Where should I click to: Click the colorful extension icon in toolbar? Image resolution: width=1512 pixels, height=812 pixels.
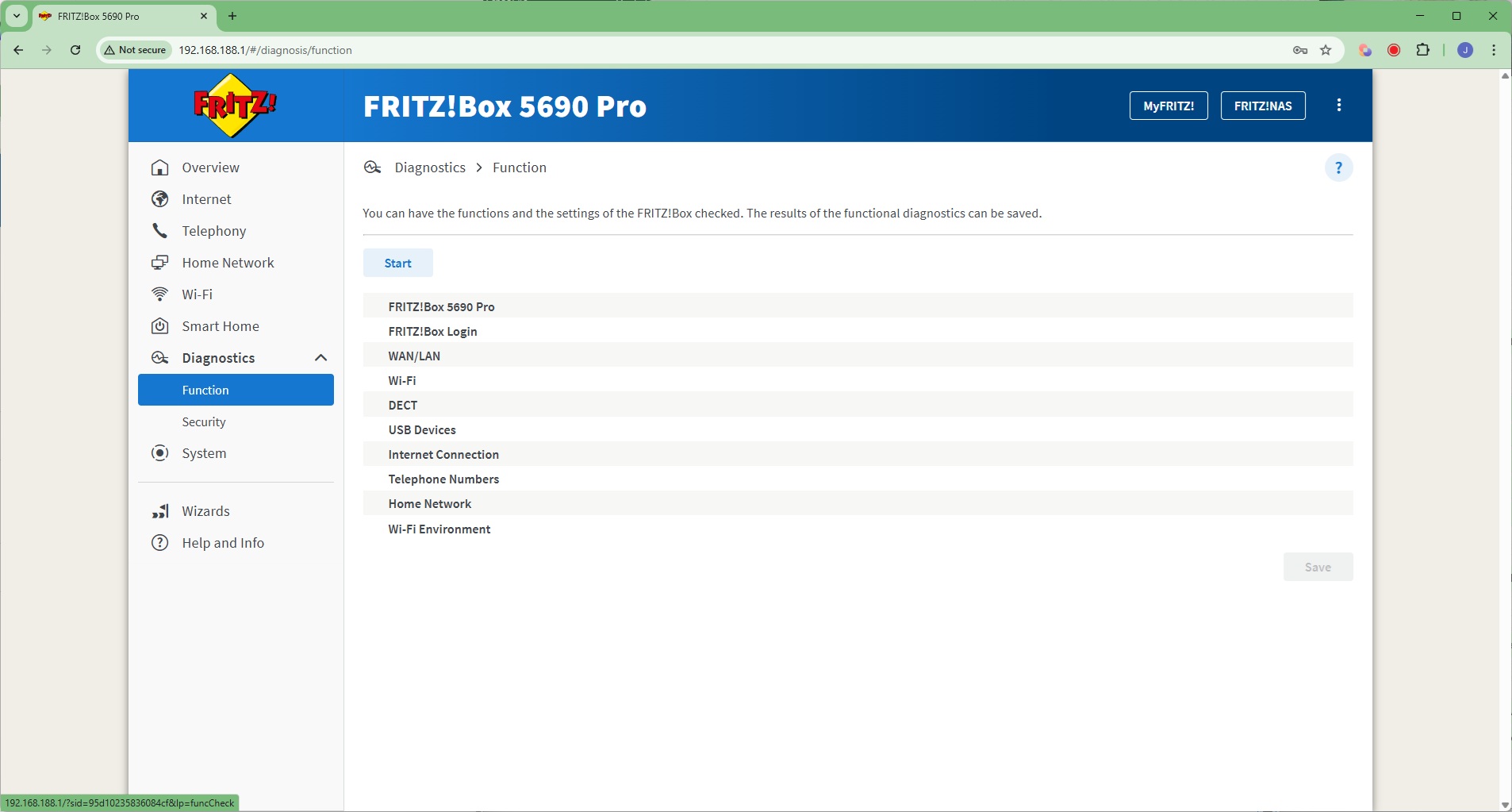point(1365,50)
